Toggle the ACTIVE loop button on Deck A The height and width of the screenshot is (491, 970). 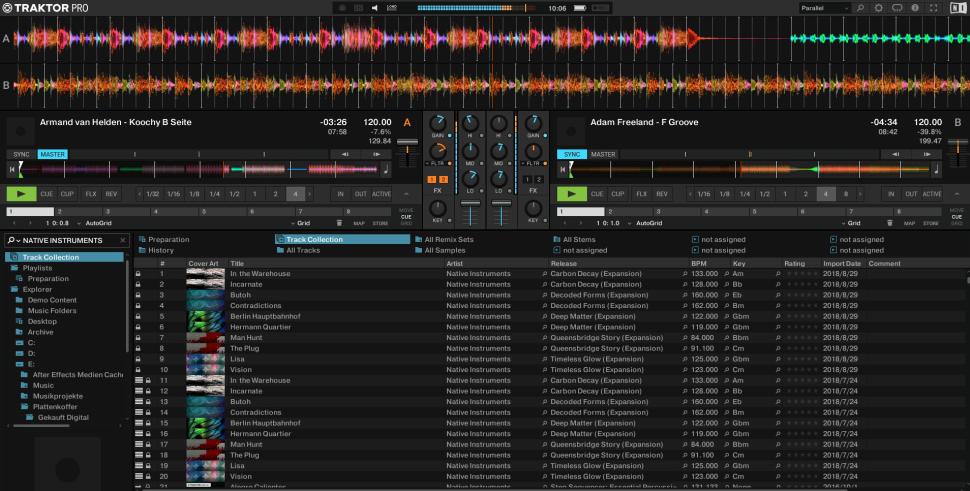pyautogui.click(x=381, y=194)
